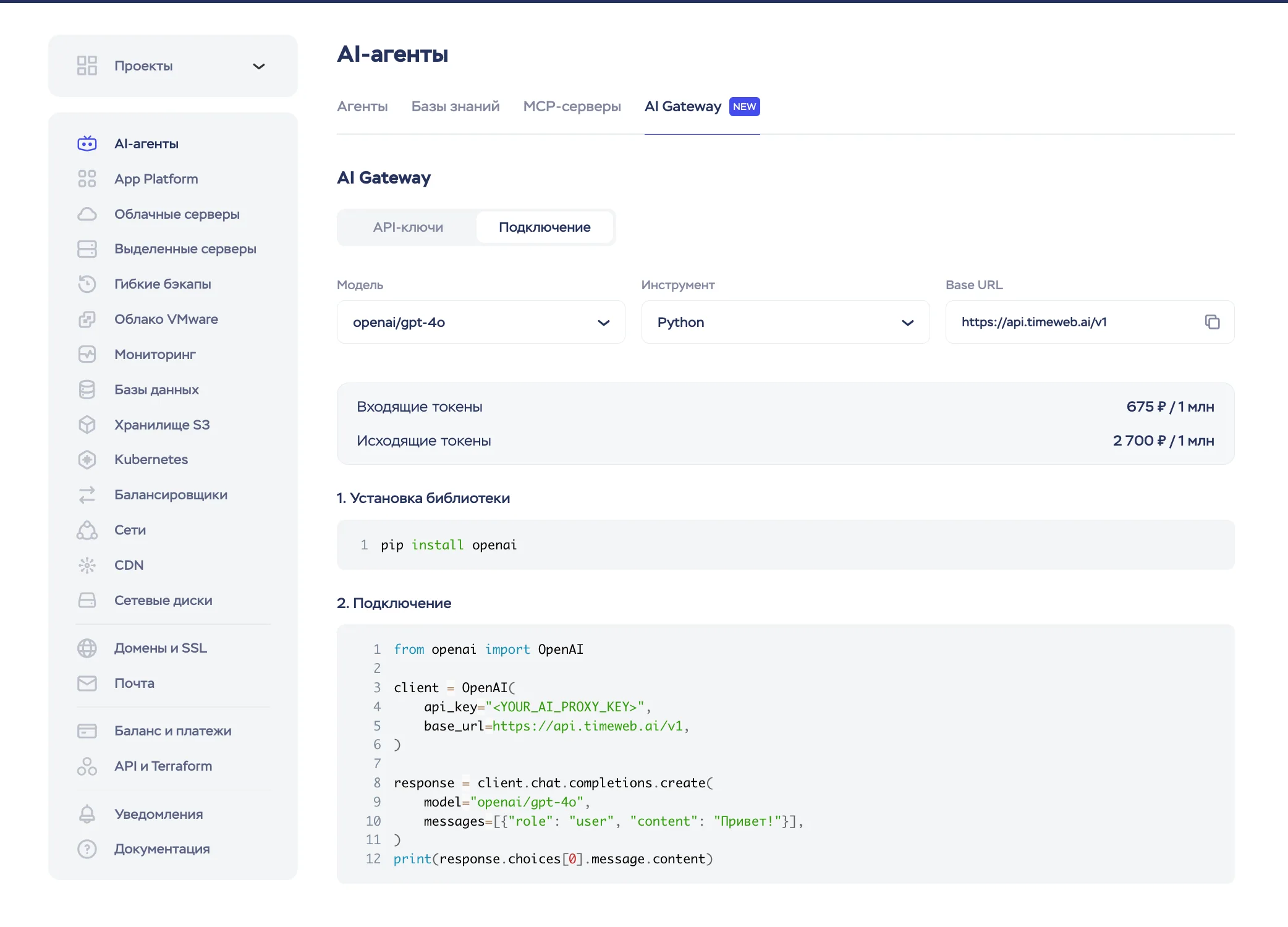This screenshot has height=927, width=1288.
Task: Click the CDN icon
Action: [87, 565]
